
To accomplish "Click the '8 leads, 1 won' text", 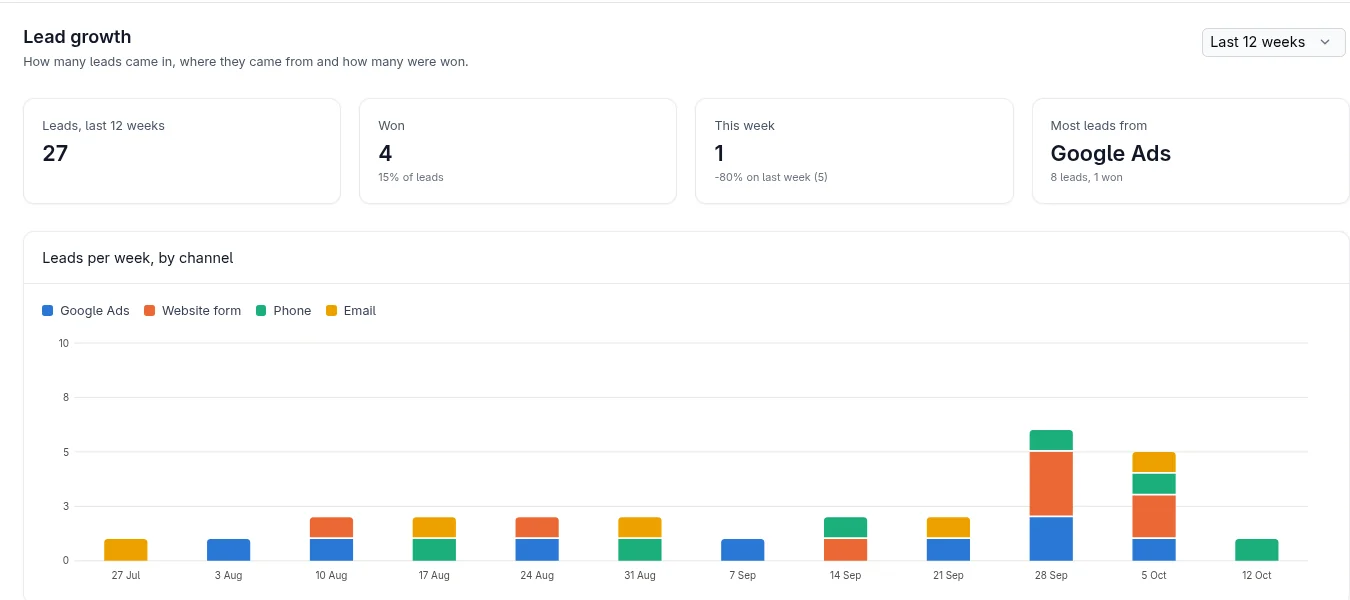I will [x=1087, y=177].
